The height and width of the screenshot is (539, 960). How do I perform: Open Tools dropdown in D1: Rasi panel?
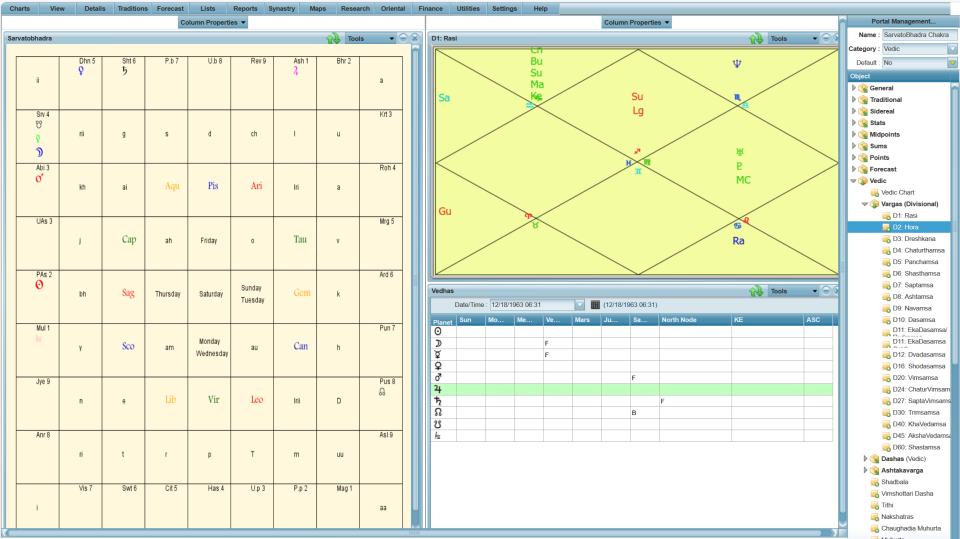[x=793, y=39]
